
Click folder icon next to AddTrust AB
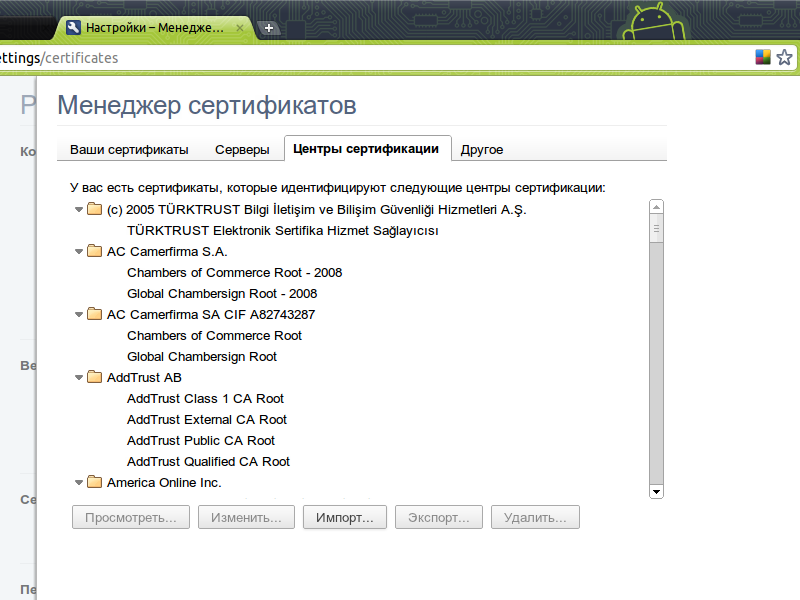[94, 377]
